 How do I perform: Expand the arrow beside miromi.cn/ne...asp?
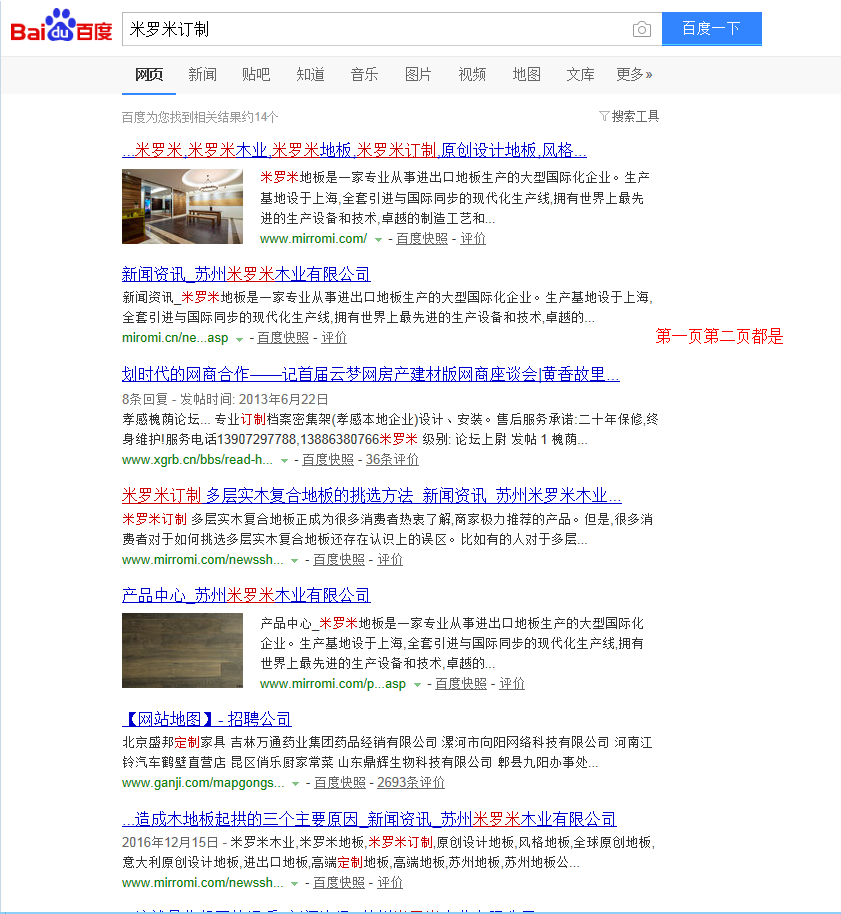coord(238,338)
